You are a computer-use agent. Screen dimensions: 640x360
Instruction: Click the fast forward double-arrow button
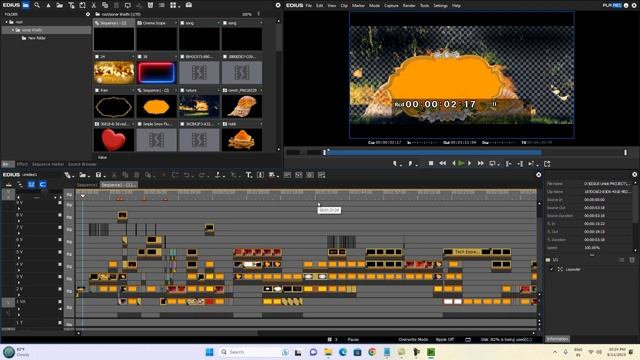[481, 163]
